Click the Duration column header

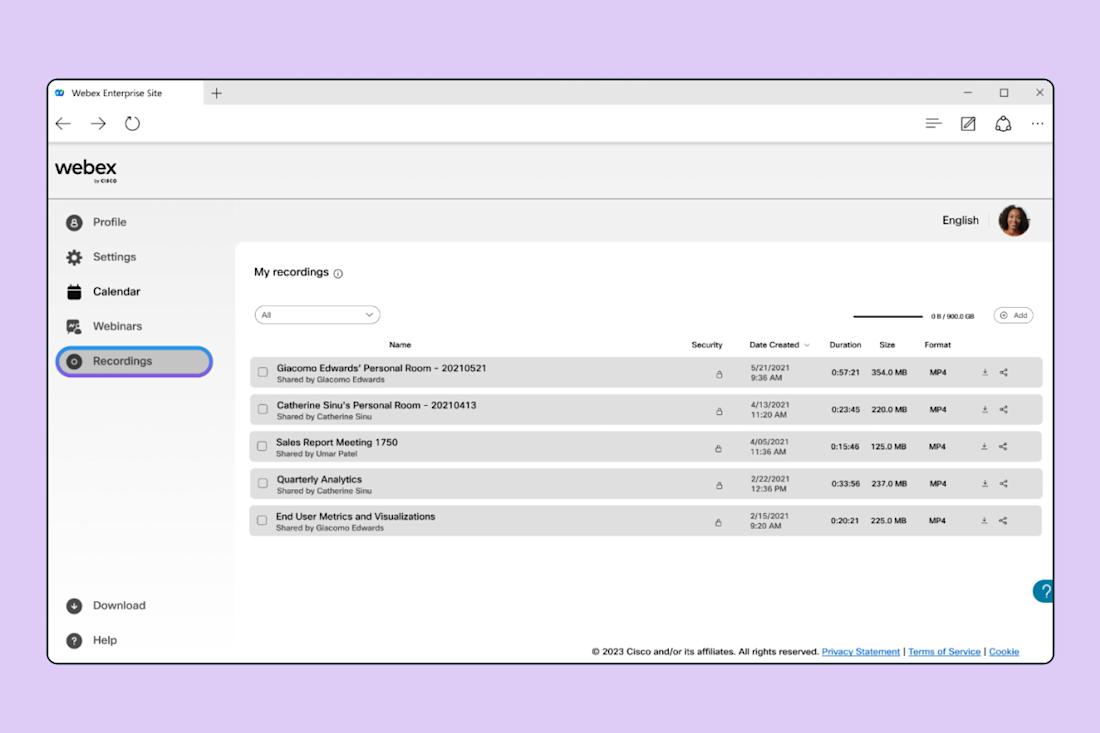click(x=845, y=345)
